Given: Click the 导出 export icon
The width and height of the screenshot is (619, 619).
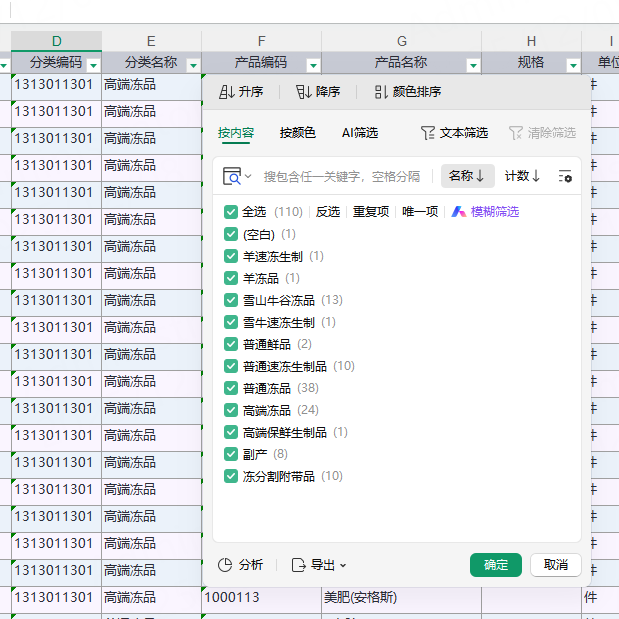Looking at the screenshot, I should point(298,565).
